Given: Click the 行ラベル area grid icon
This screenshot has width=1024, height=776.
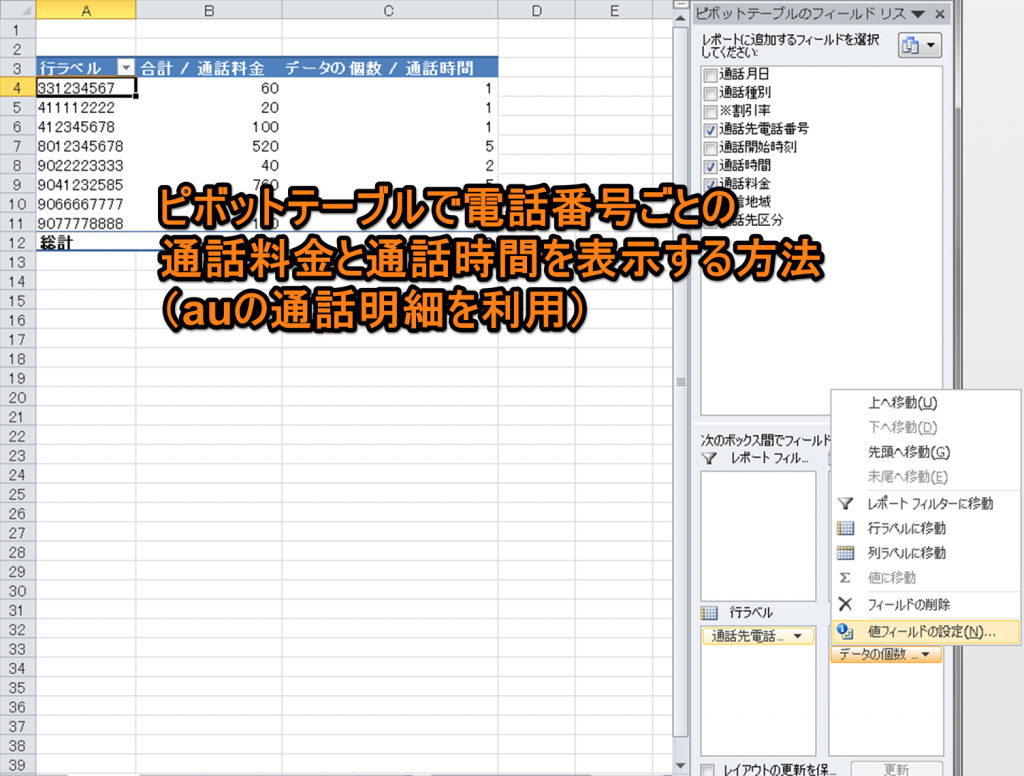Looking at the screenshot, I should (x=709, y=613).
